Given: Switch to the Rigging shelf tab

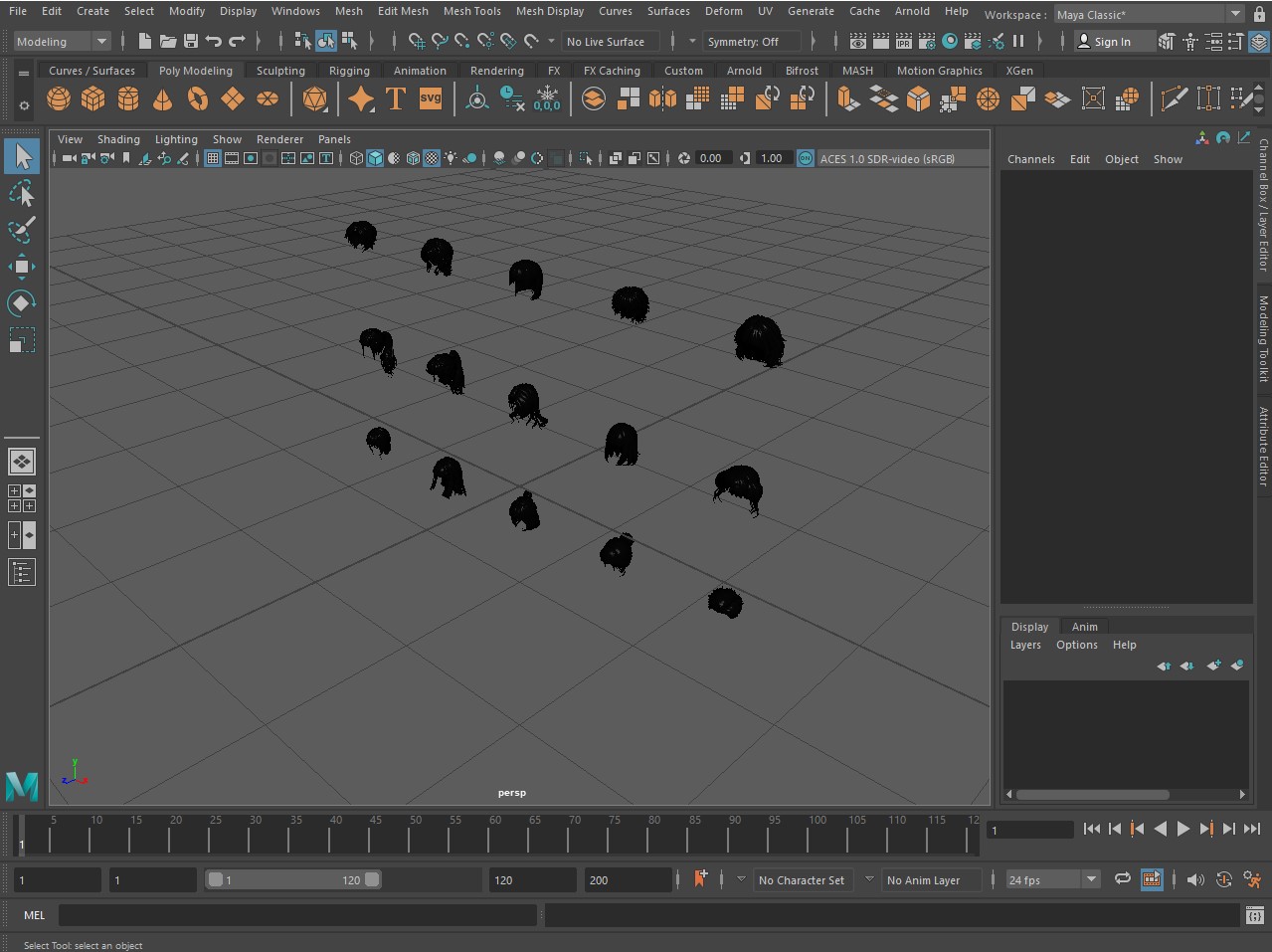Looking at the screenshot, I should tap(349, 71).
